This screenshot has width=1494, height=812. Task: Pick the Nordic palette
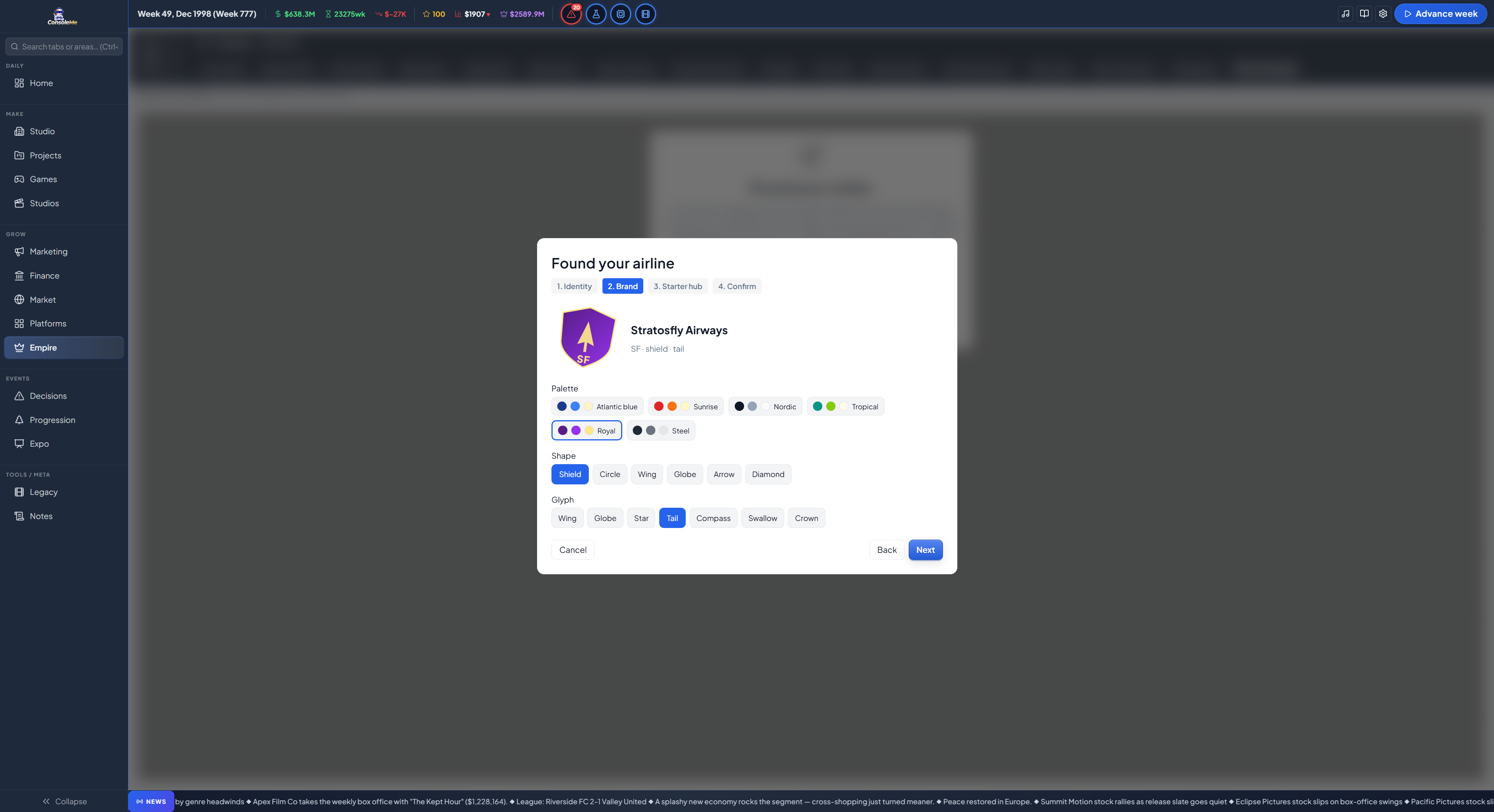[x=765, y=407]
